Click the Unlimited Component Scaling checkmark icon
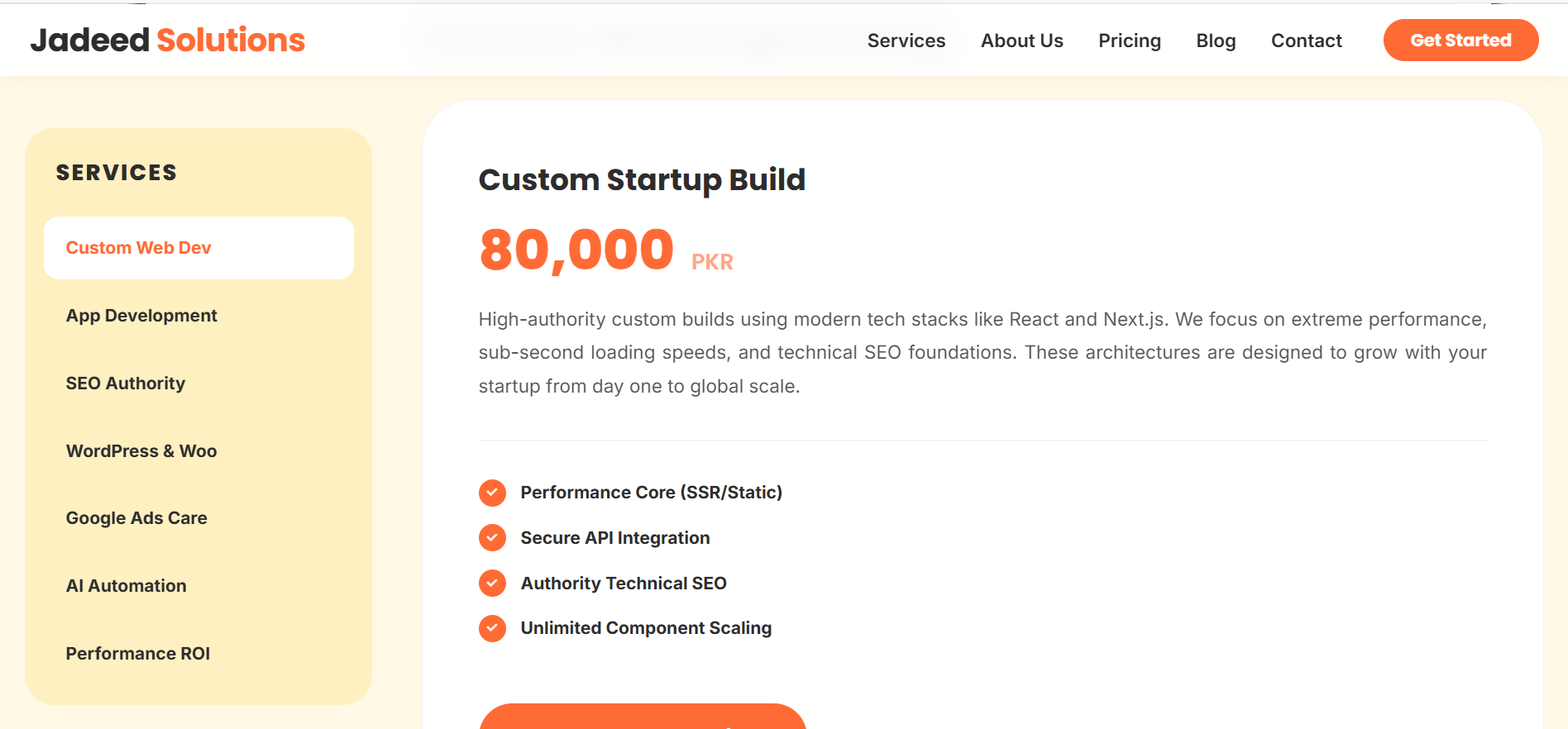Screen dimensions: 1568x729 pos(492,628)
